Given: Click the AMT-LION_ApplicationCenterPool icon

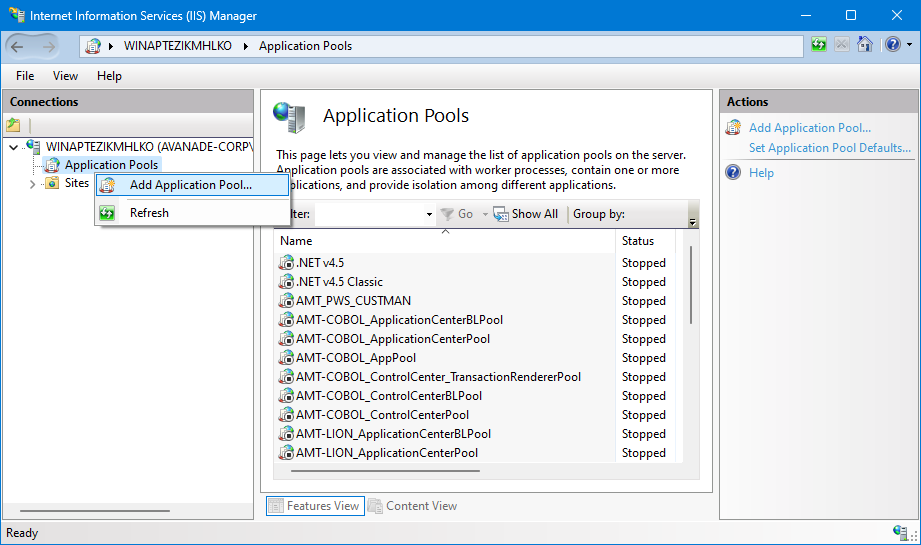Looking at the screenshot, I should click(286, 453).
